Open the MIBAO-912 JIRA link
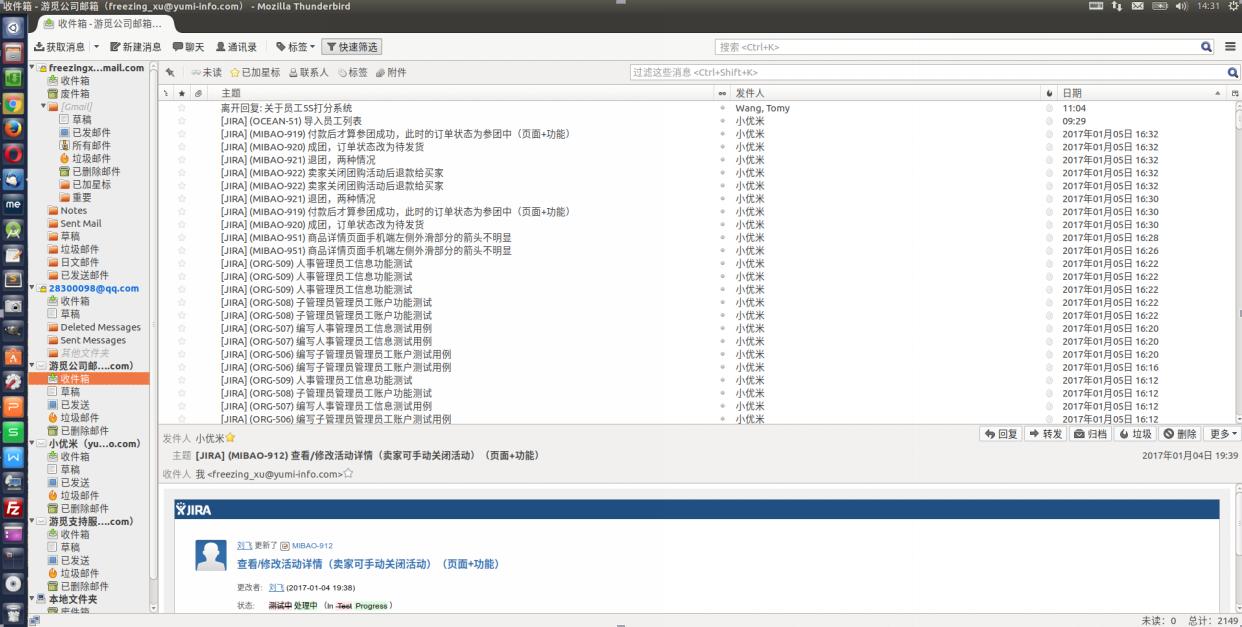This screenshot has height=627, width=1242. click(x=311, y=545)
